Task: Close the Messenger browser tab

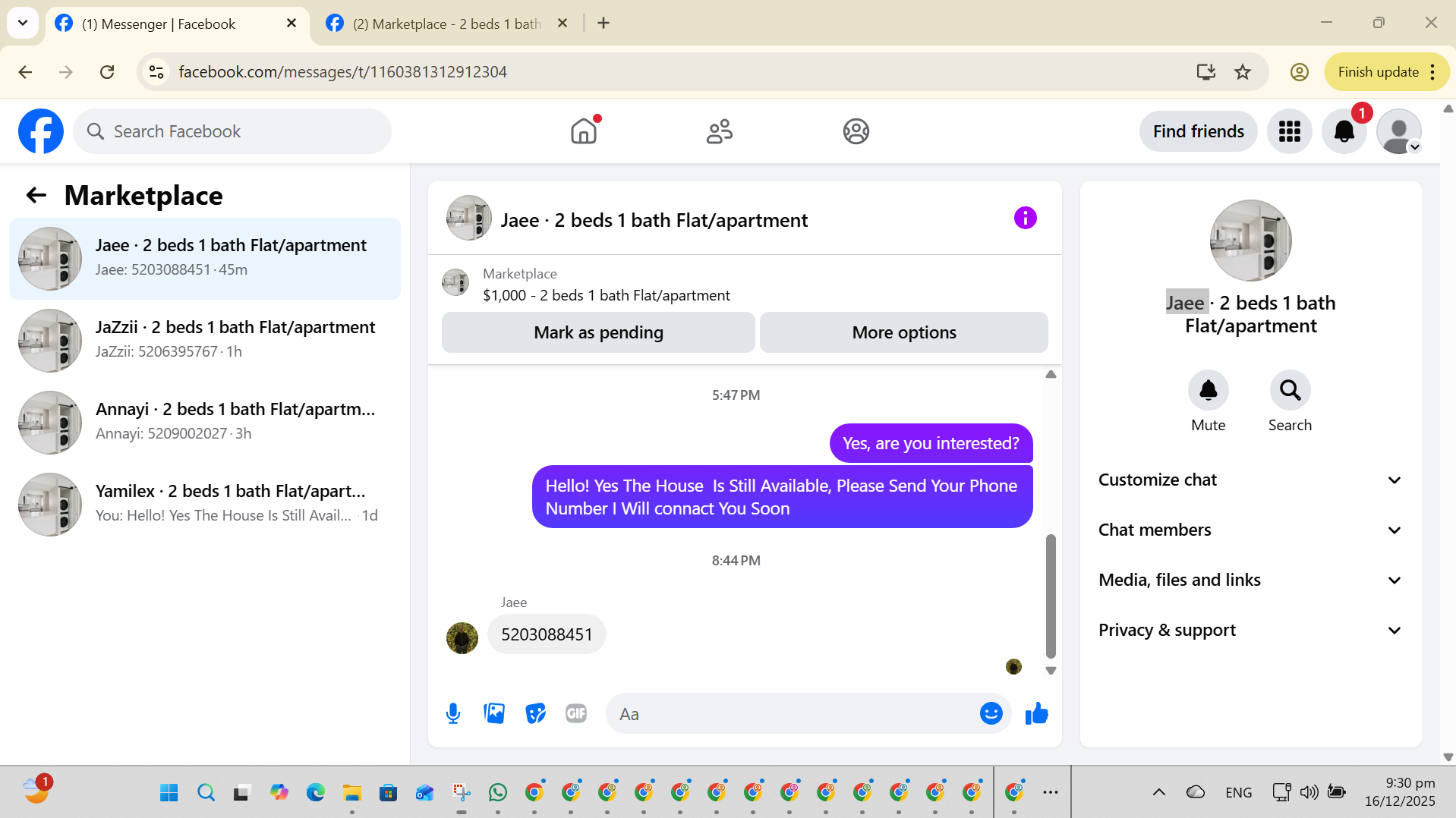Action: pos(291,24)
